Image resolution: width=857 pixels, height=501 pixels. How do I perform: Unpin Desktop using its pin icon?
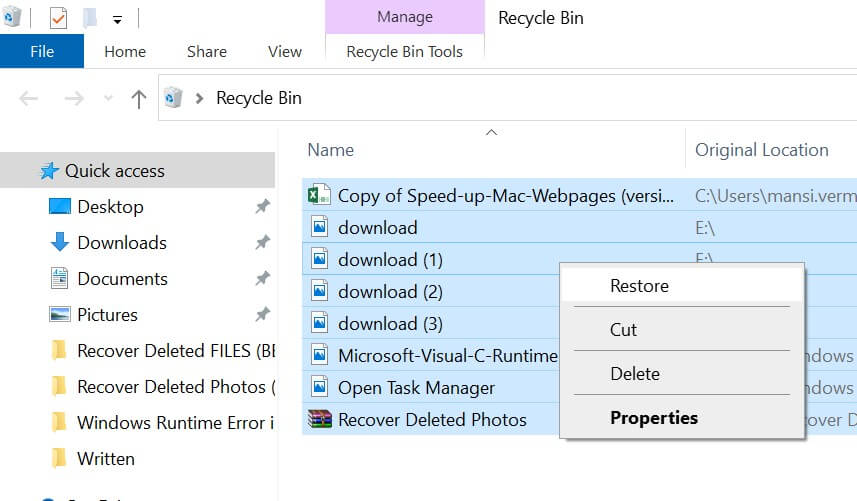pyautogui.click(x=263, y=207)
